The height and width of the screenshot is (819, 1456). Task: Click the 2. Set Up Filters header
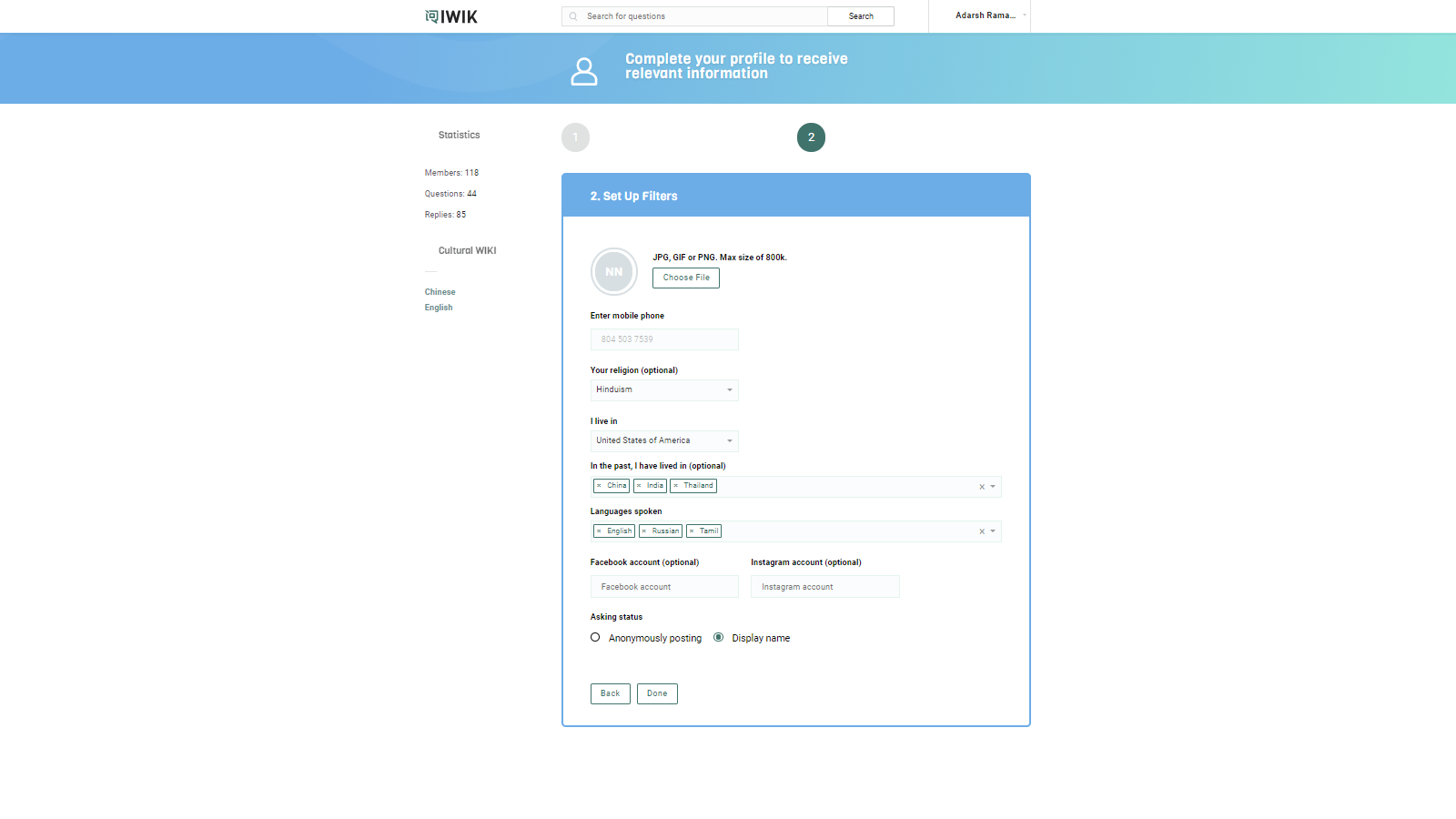point(633,196)
